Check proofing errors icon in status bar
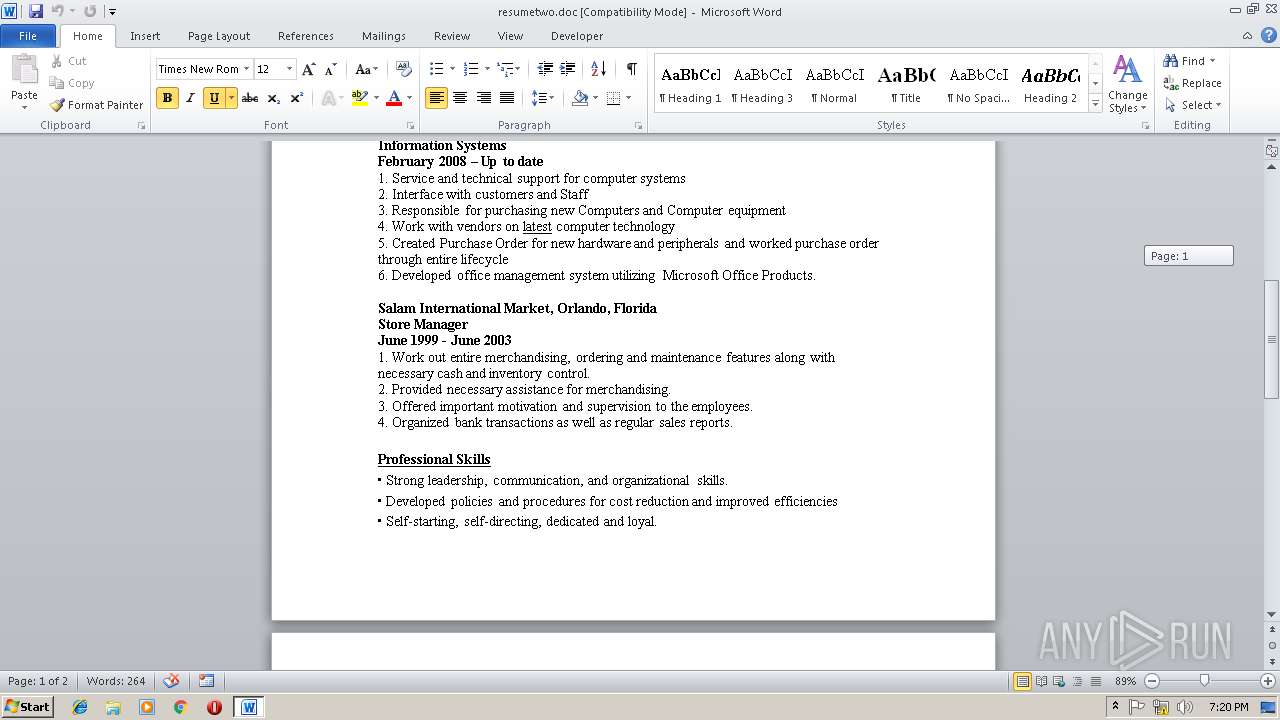 tap(171, 681)
